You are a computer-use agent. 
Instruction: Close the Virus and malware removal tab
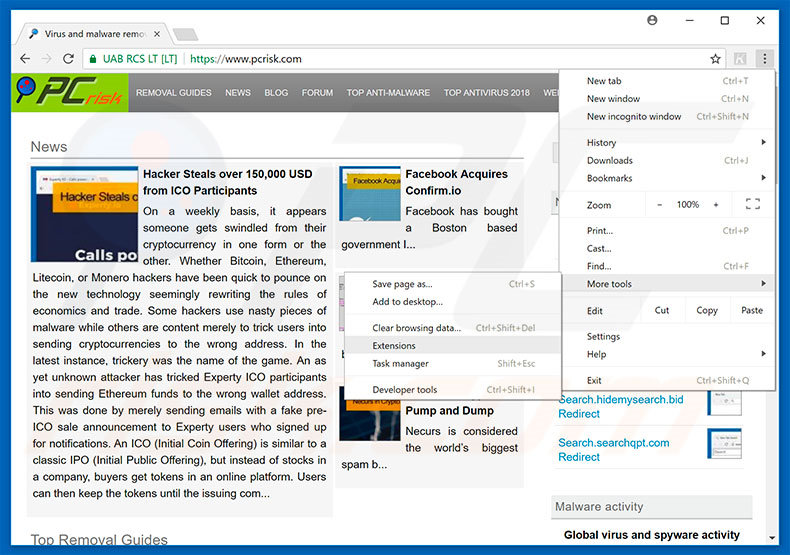(157, 34)
